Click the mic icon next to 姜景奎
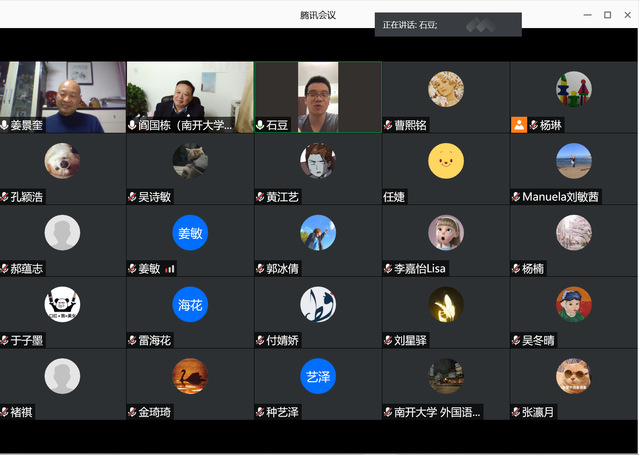Screen dimensions: 639x455 pos(6,125)
